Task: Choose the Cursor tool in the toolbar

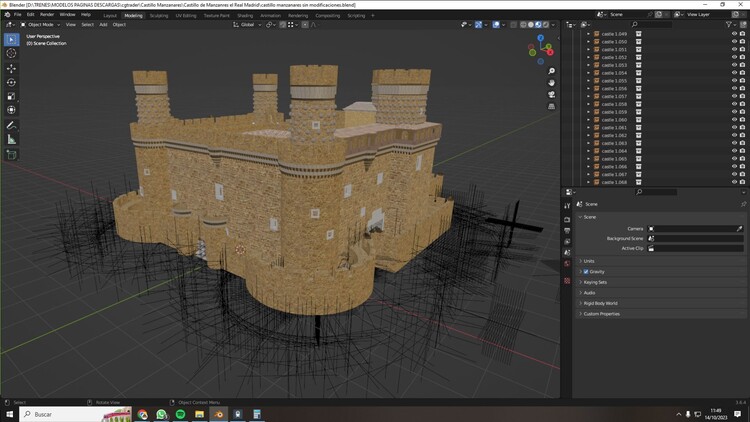Action: pos(11,53)
